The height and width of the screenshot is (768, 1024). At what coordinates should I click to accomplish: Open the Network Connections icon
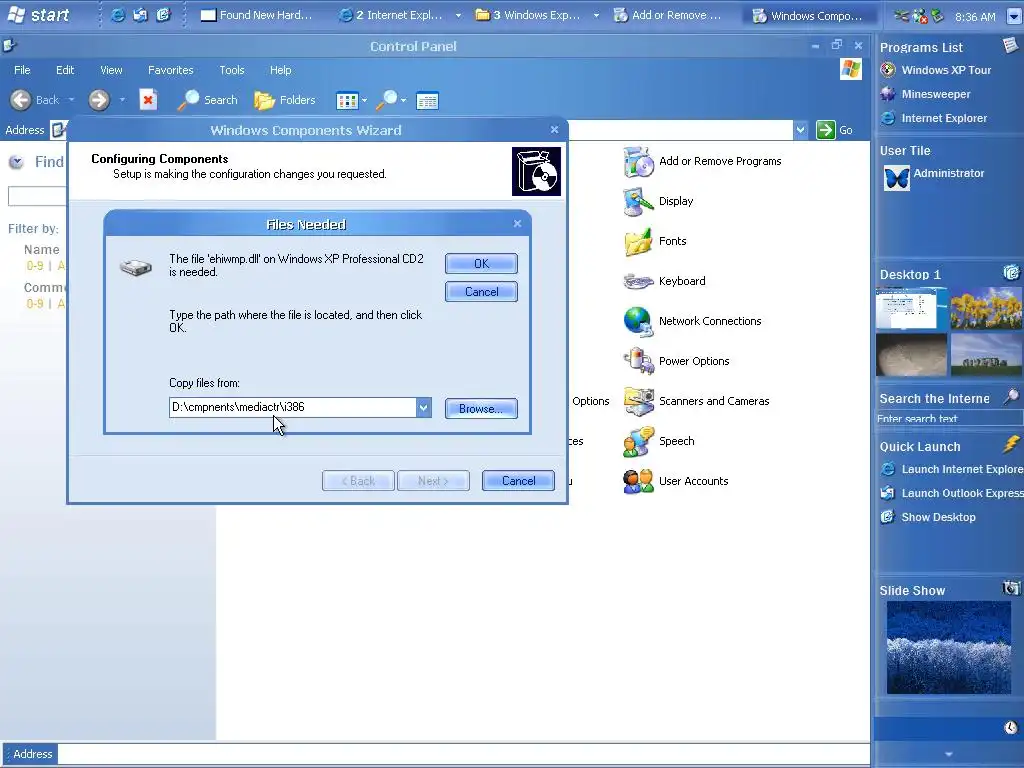[x=638, y=321]
